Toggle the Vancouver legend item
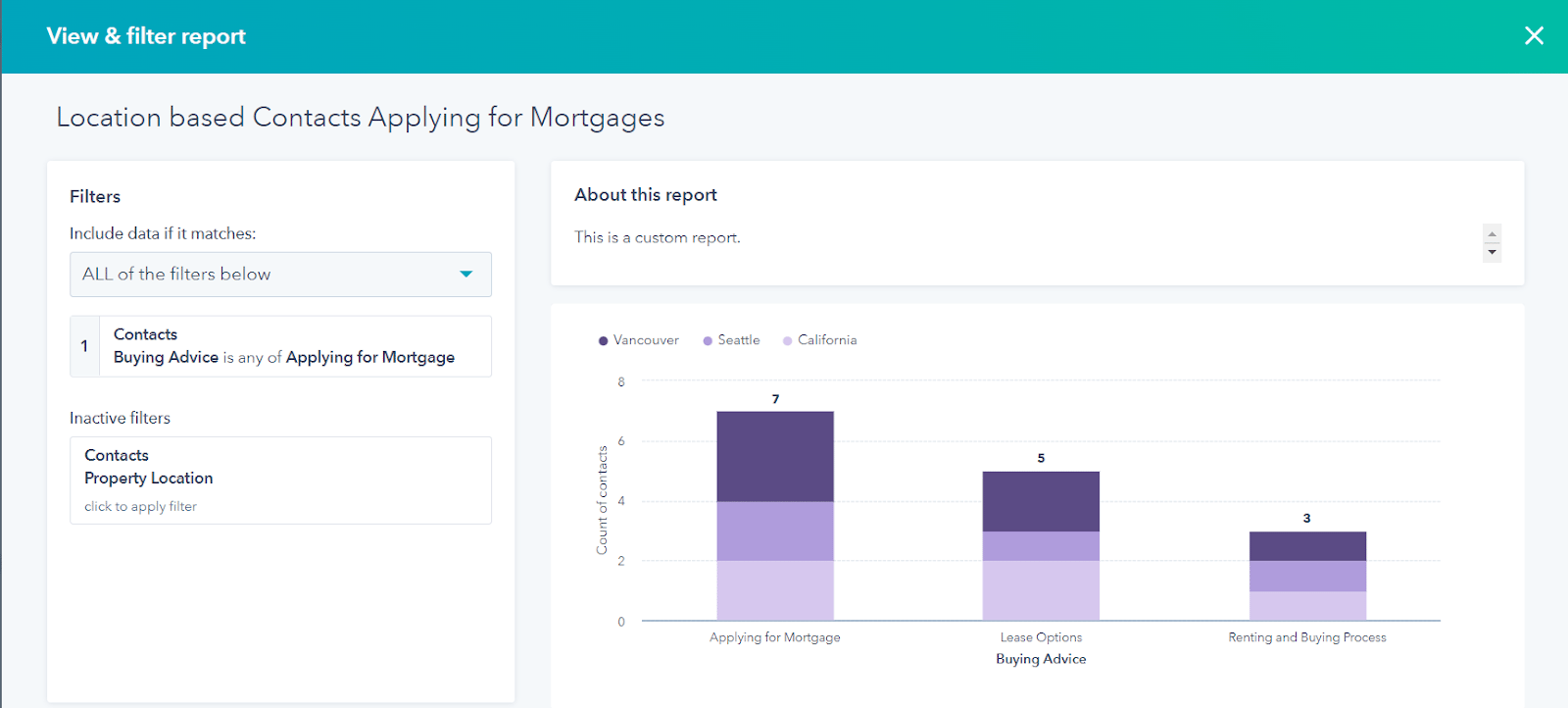Screen dimensions: 1568x708 [646, 339]
